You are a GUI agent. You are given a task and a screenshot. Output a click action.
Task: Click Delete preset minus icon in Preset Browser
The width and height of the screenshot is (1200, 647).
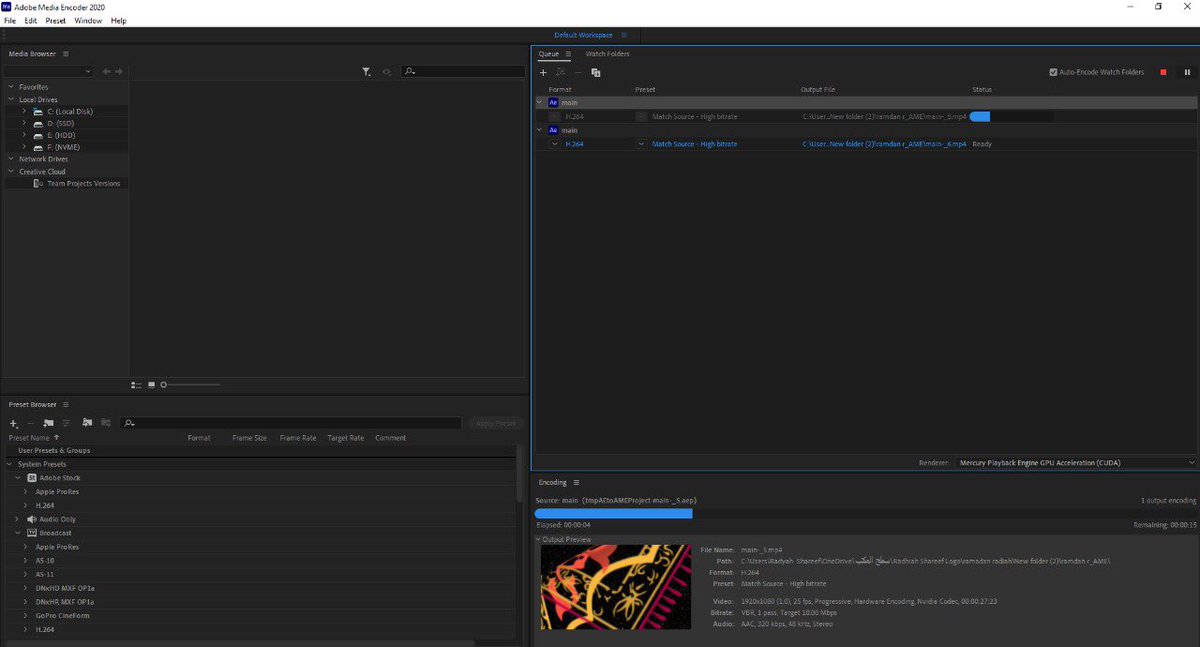(x=31, y=424)
